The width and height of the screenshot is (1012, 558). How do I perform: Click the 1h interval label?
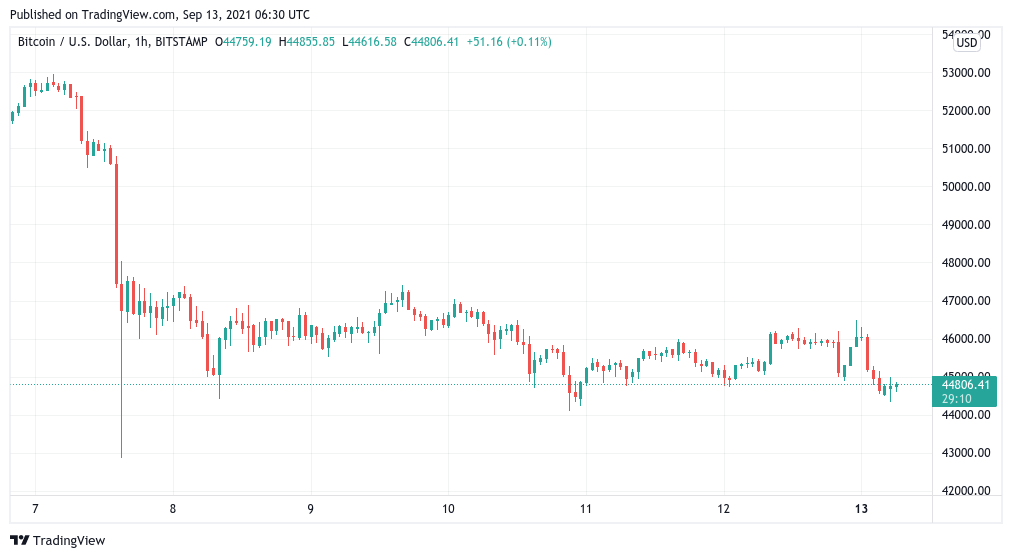point(141,42)
